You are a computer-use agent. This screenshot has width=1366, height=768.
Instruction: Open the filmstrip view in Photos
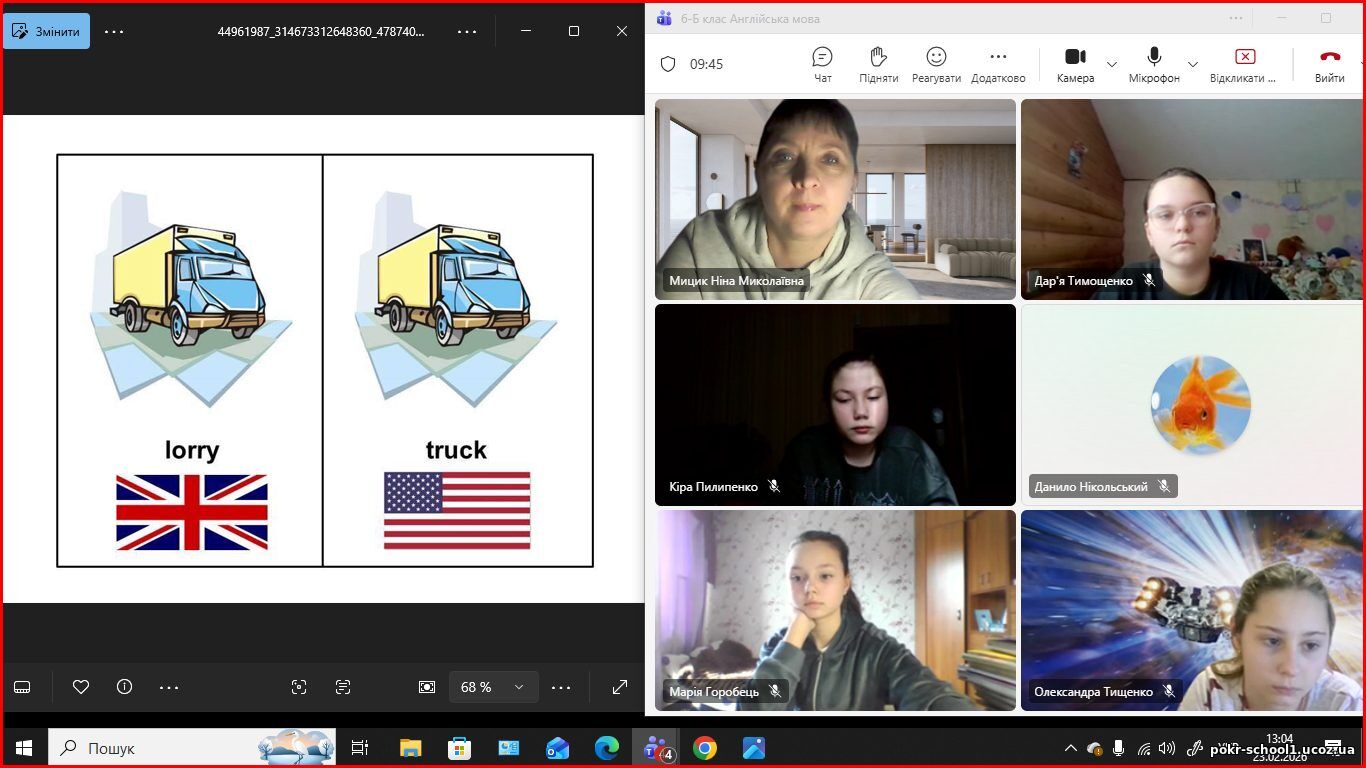point(22,687)
